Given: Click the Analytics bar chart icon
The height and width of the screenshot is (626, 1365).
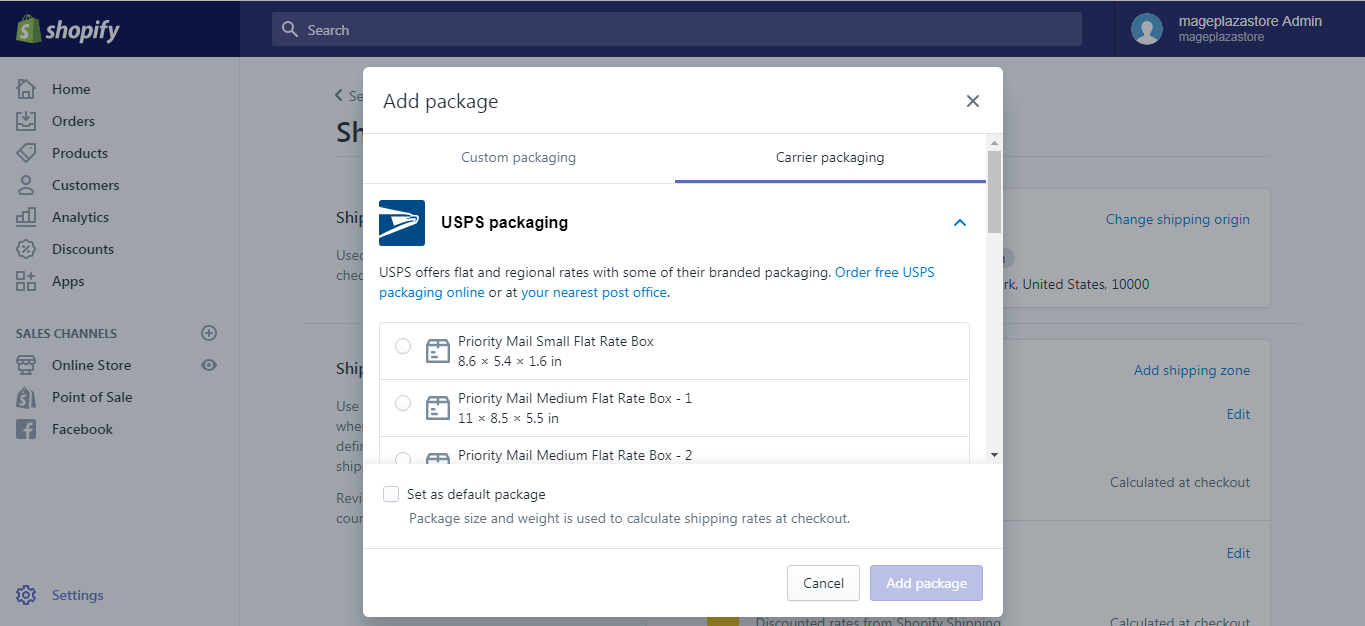Looking at the screenshot, I should tap(26, 217).
